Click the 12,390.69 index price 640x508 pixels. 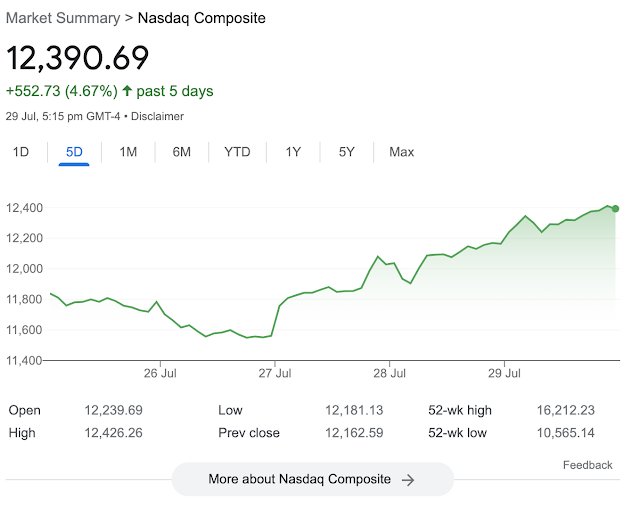tap(77, 56)
